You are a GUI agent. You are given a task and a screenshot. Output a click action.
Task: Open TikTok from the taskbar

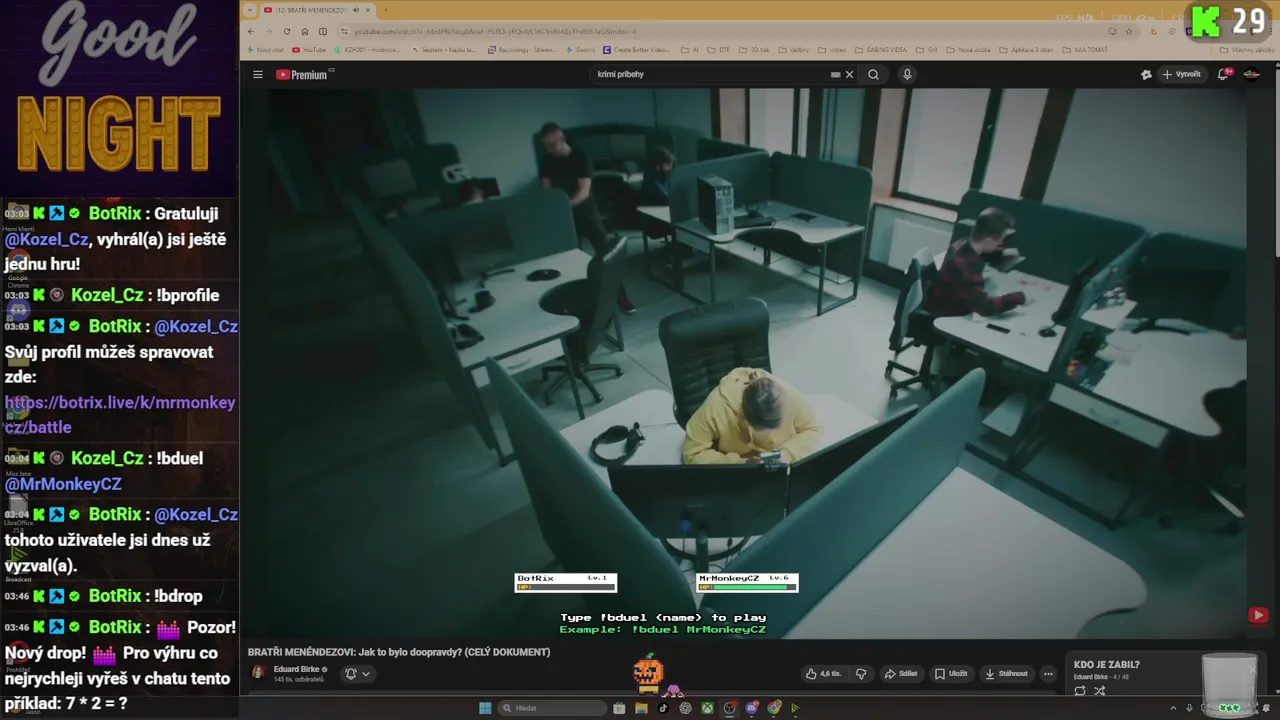663,708
